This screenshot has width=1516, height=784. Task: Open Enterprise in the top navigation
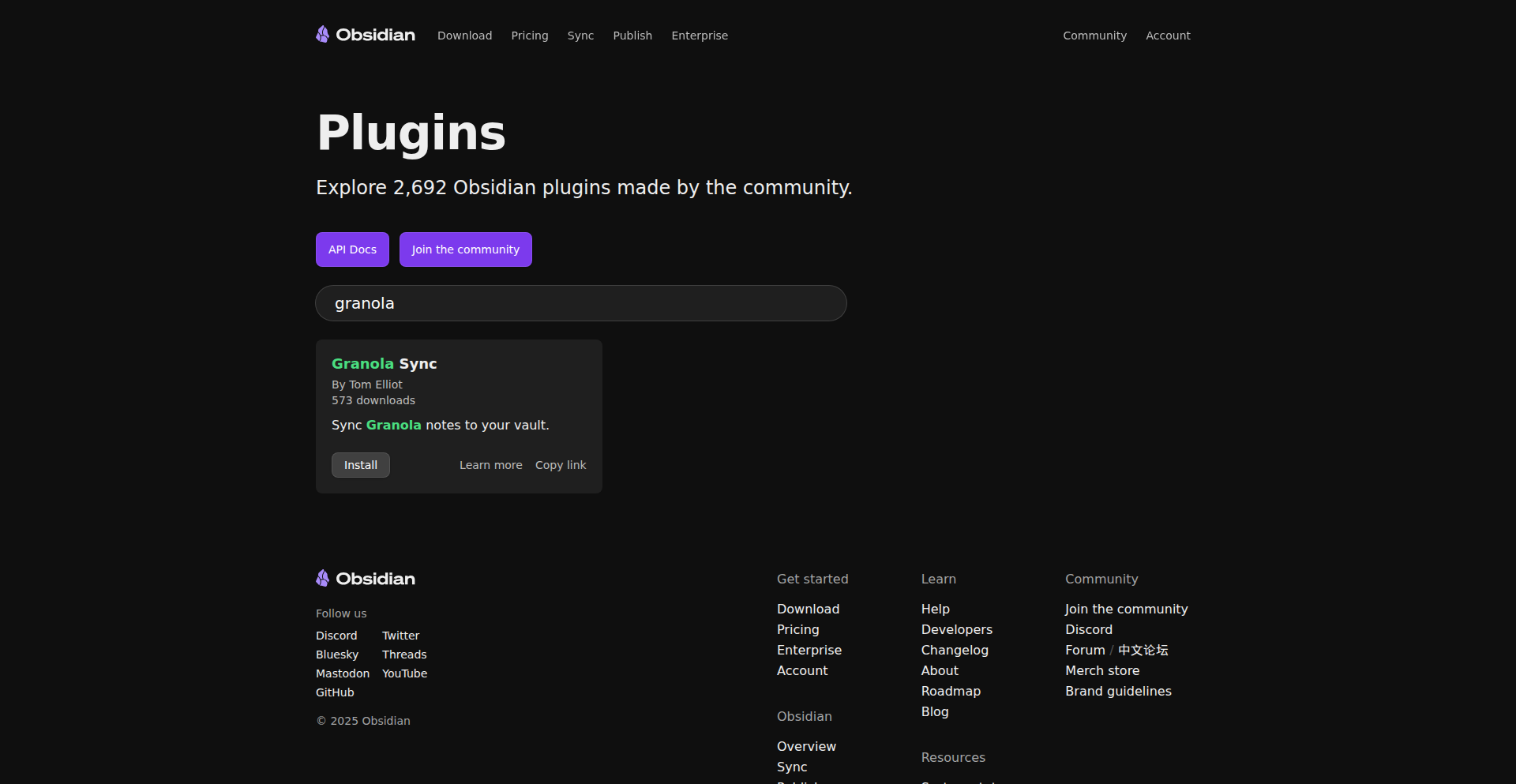(x=700, y=36)
